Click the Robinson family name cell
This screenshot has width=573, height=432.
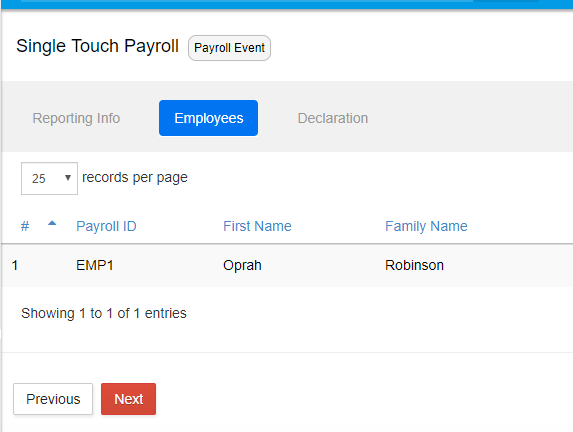click(414, 265)
